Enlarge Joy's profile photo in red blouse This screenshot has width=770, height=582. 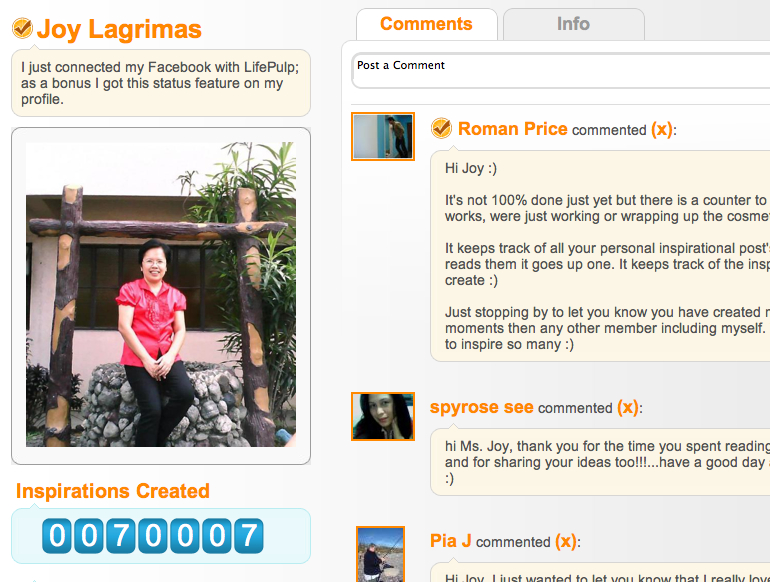[x=161, y=295]
